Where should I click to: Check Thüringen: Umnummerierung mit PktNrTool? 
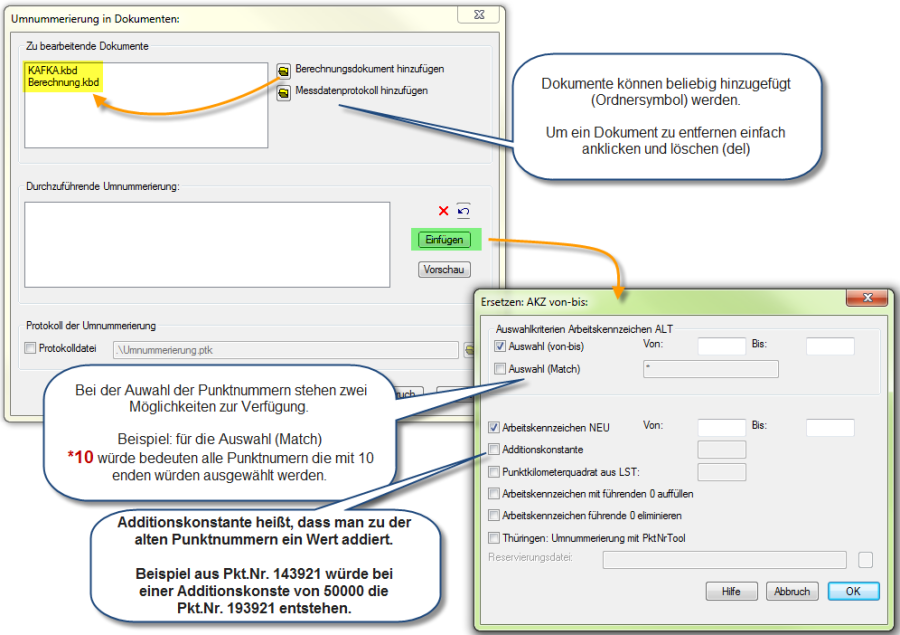pyautogui.click(x=494, y=538)
